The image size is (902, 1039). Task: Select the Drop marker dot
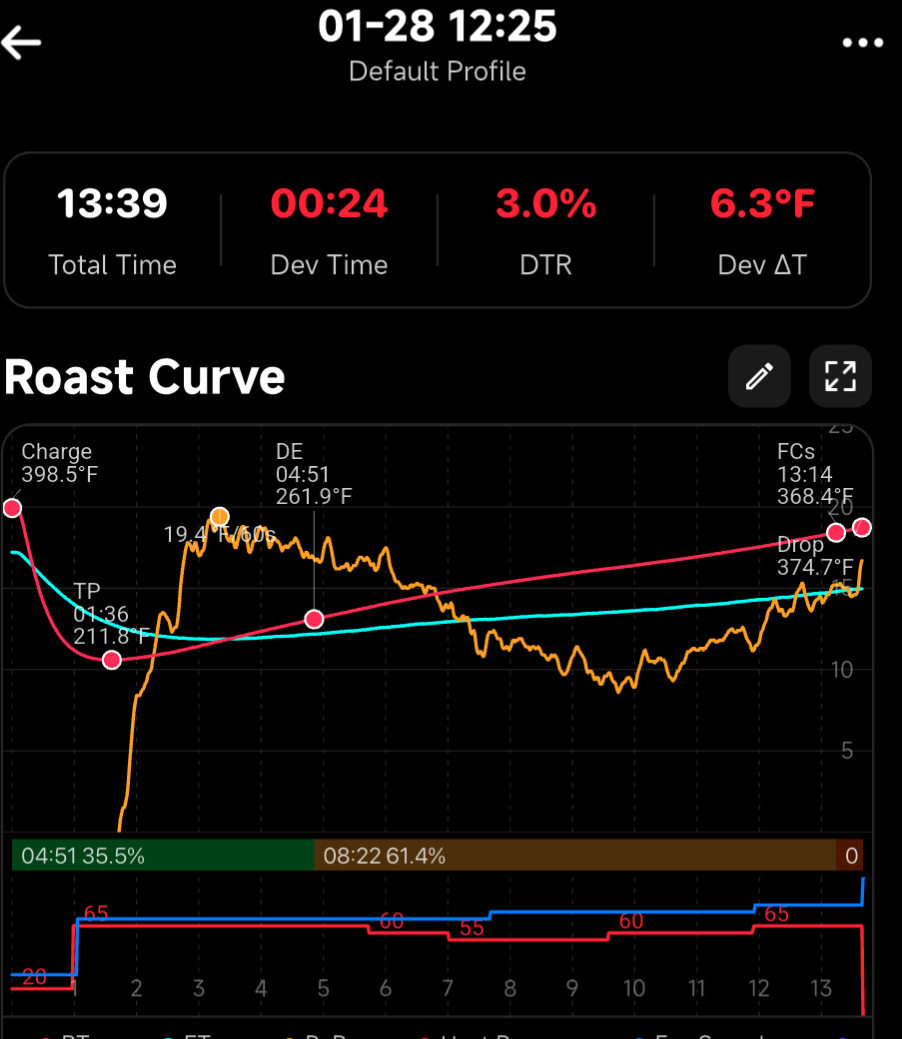862,527
